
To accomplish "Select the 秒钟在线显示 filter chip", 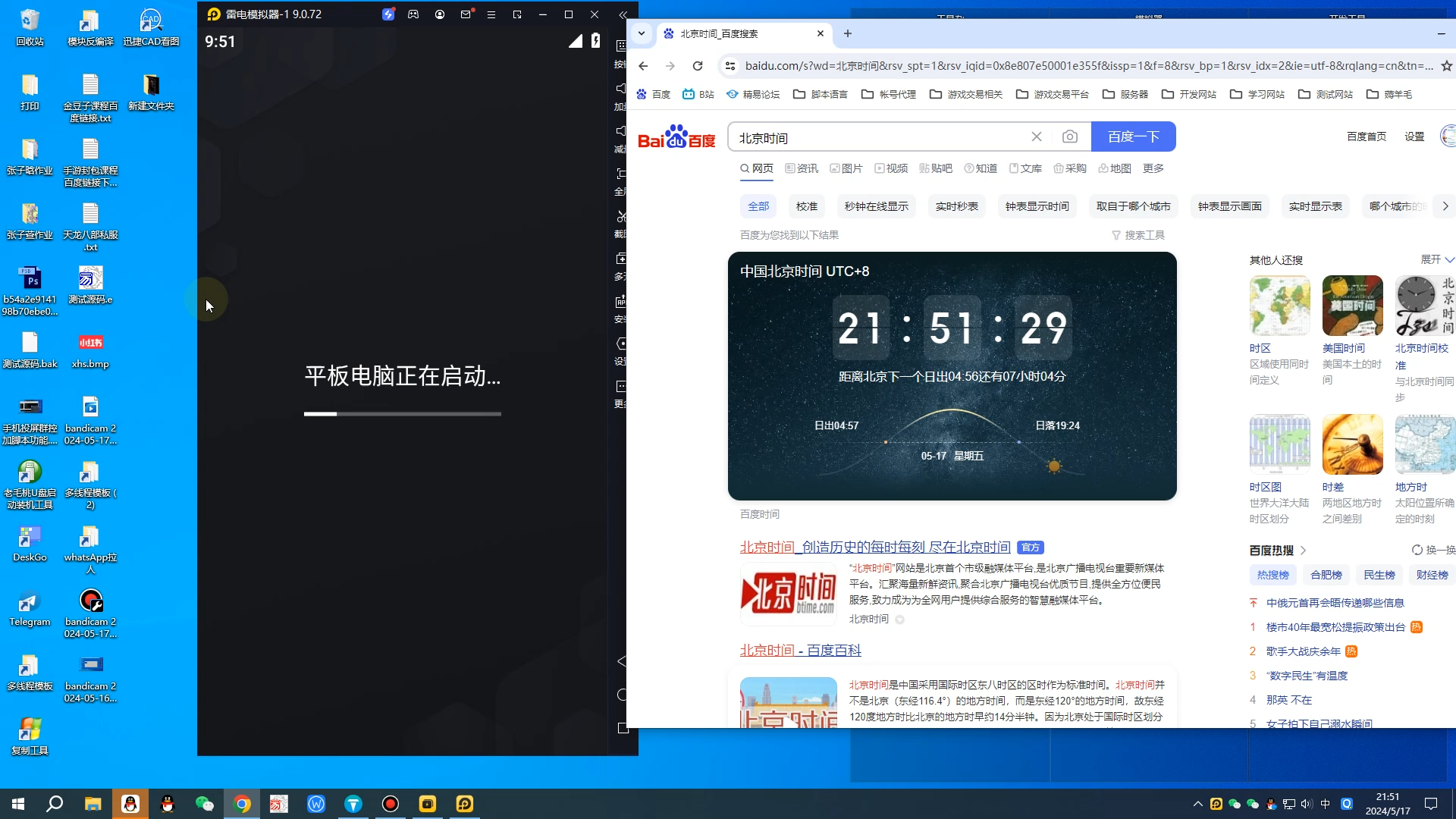I will pyautogui.click(x=877, y=206).
